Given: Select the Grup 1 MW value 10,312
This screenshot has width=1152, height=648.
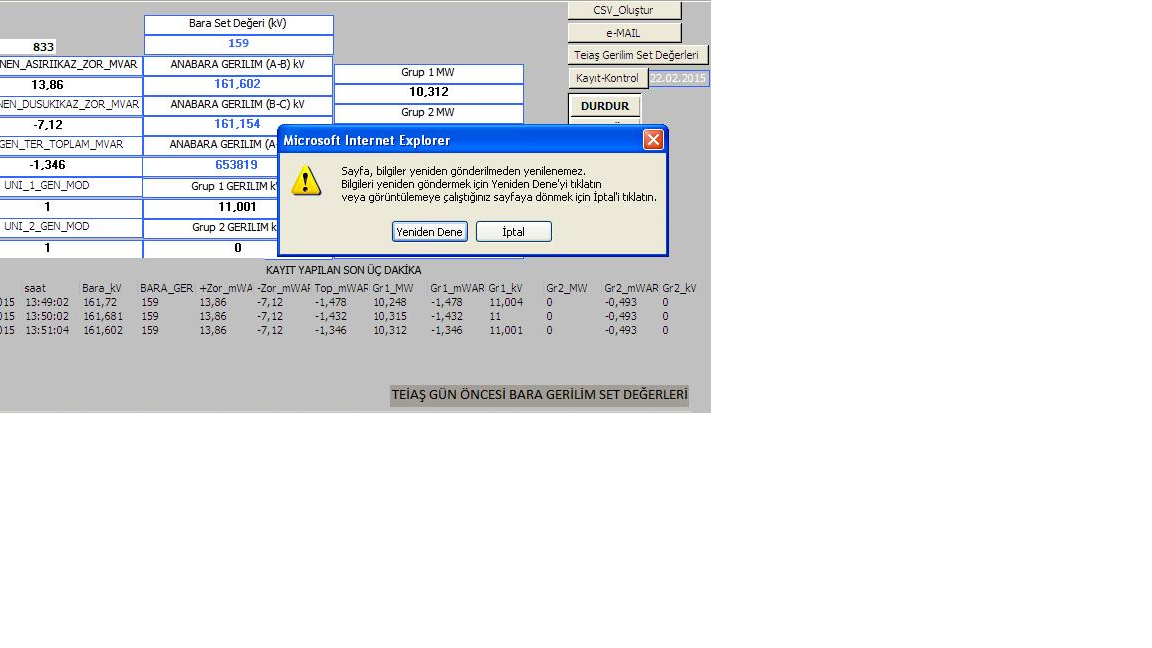Looking at the screenshot, I should click(x=428, y=92).
